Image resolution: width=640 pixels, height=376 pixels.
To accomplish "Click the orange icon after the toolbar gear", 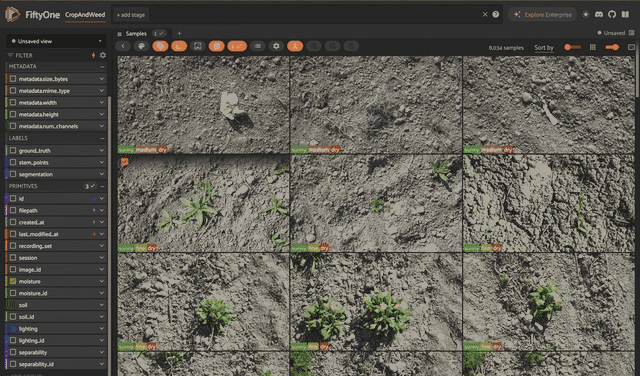I will click(295, 46).
